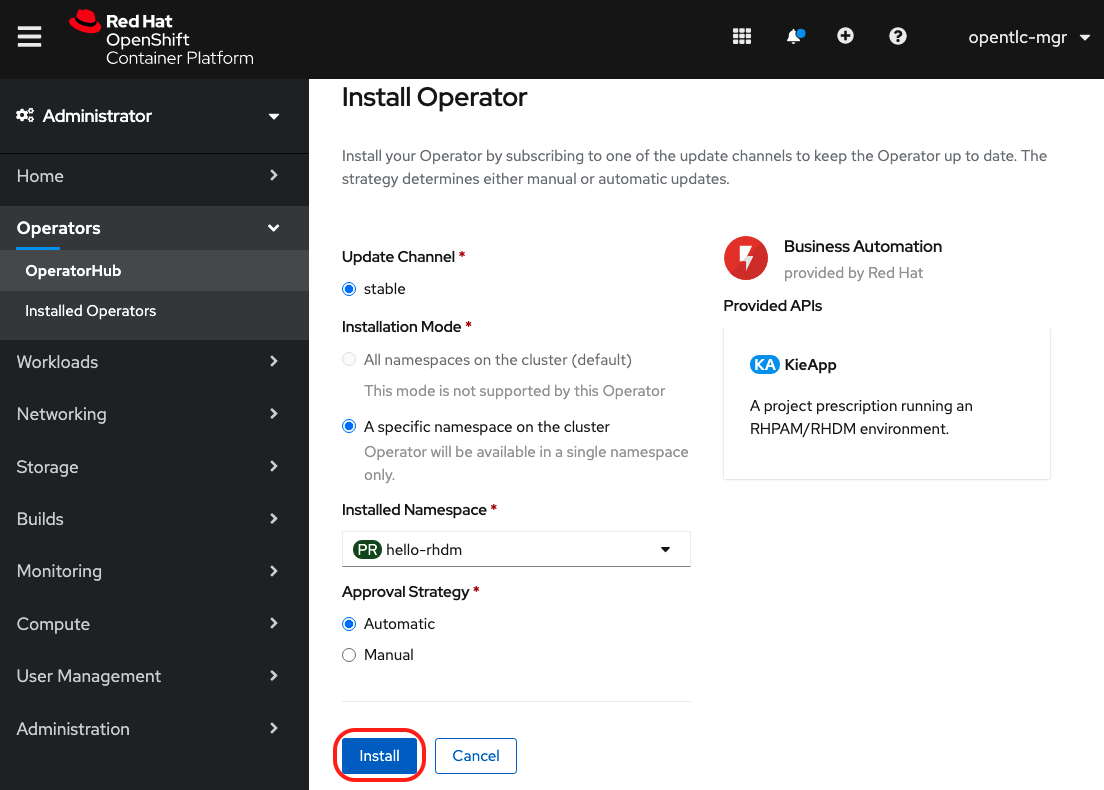
Task: Select Automatic approval strategy
Action: point(349,624)
